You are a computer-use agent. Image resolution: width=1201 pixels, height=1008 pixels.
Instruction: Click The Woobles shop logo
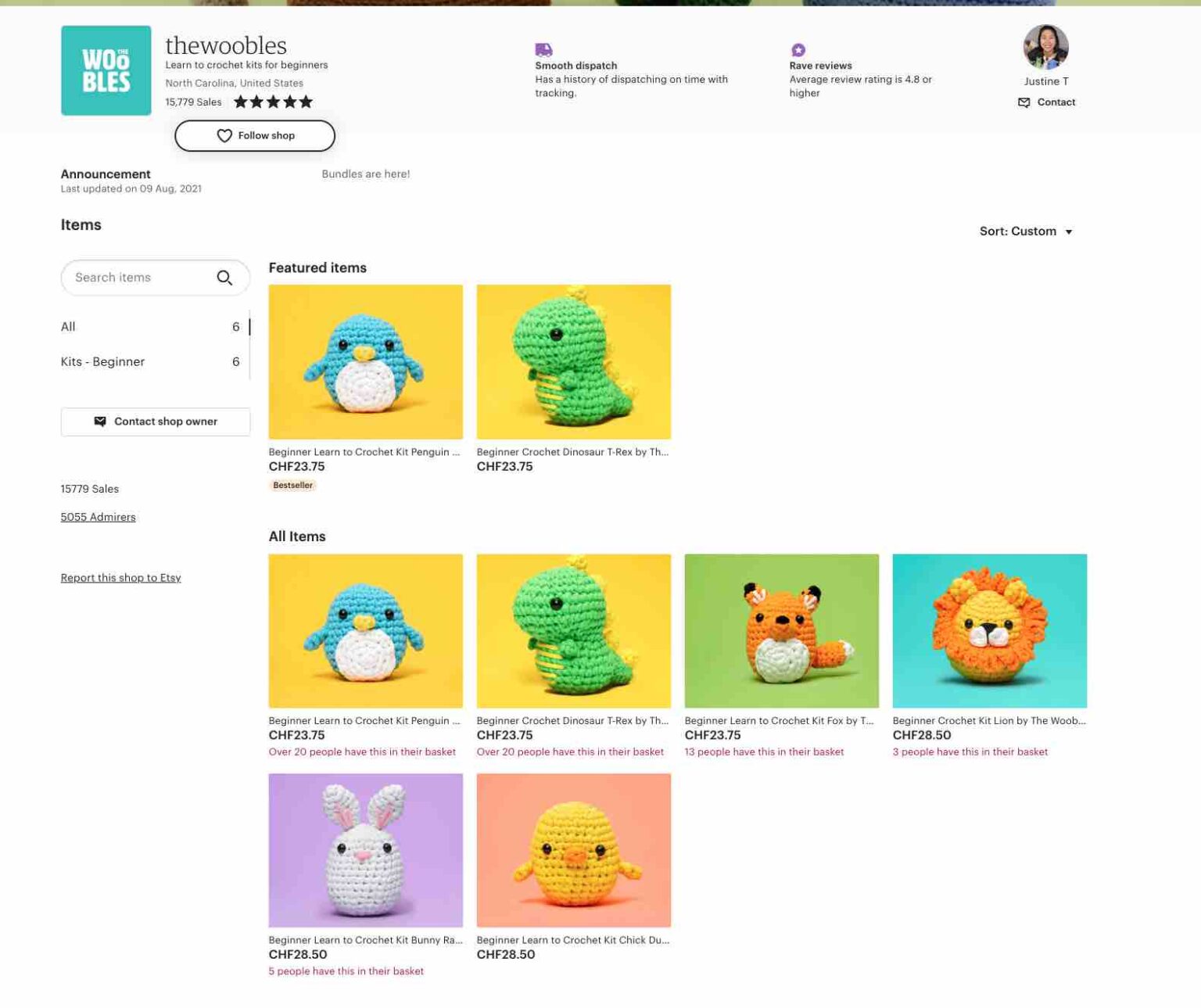[106, 70]
